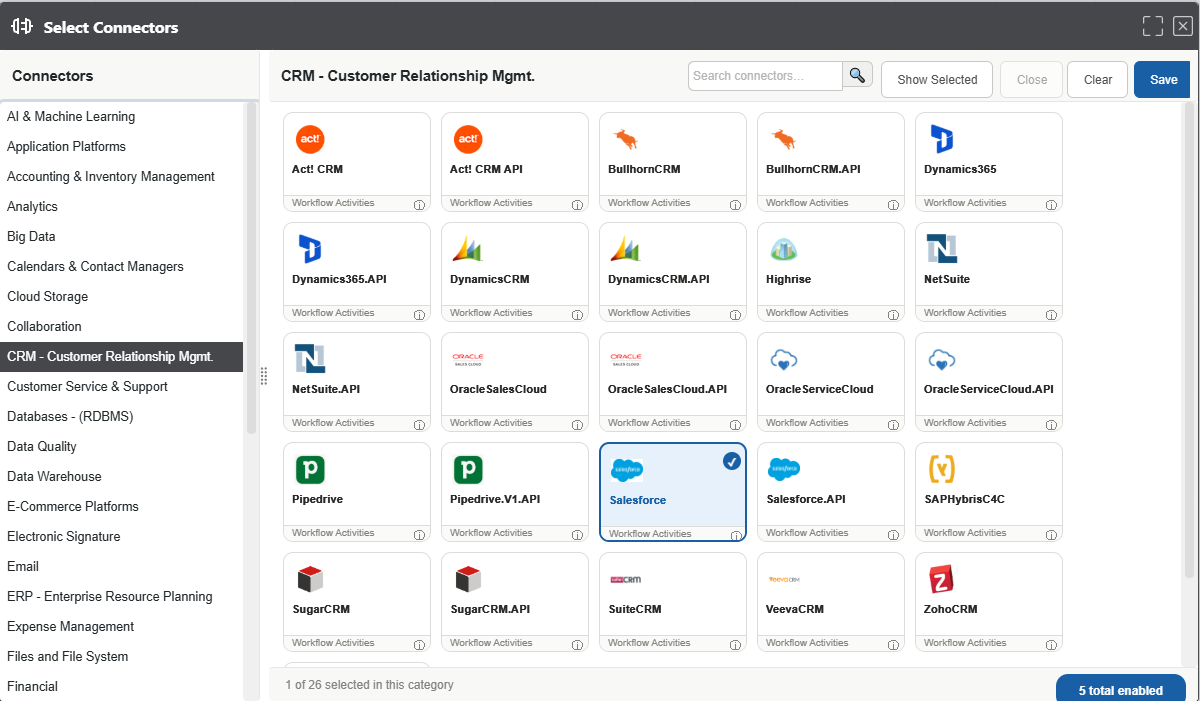Select the Cloud Storage category
Screen dimensions: 1200x701
pyautogui.click(x=122, y=297)
